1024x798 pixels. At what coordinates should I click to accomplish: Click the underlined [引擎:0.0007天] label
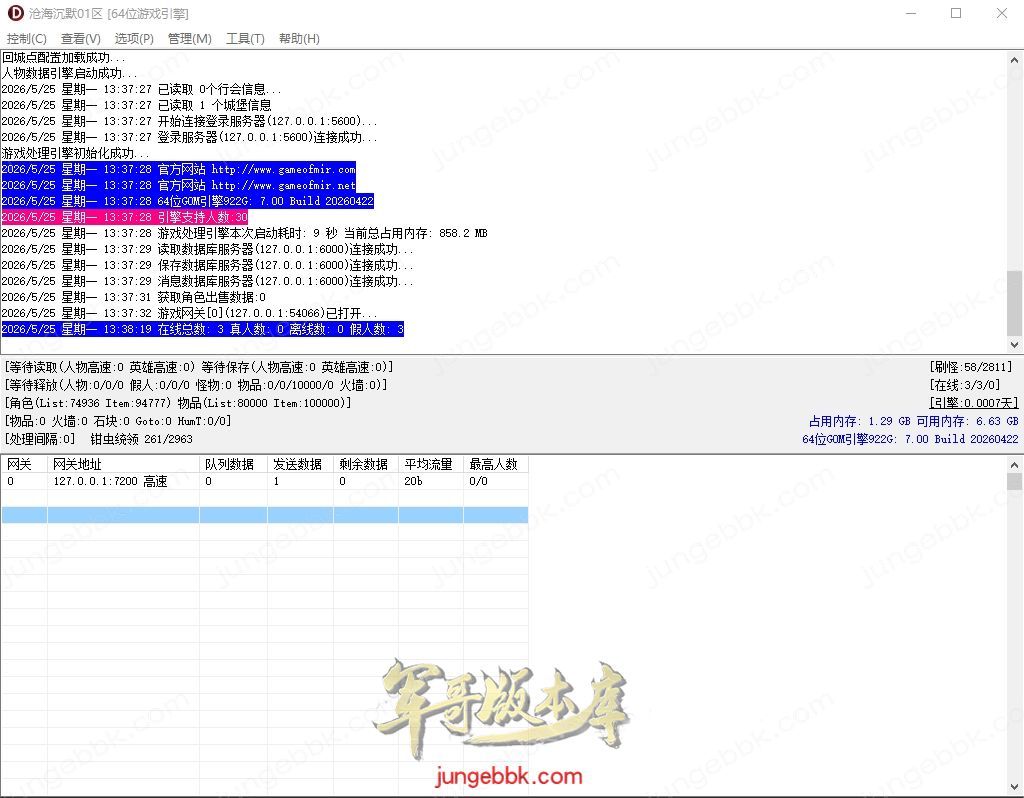[x=974, y=403]
